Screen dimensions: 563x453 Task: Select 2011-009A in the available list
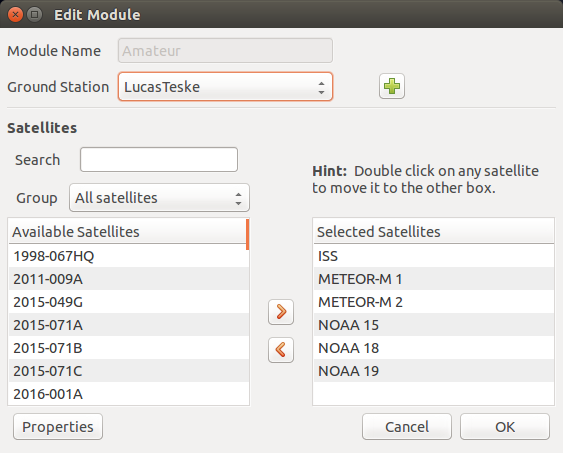pyautogui.click(x=129, y=279)
